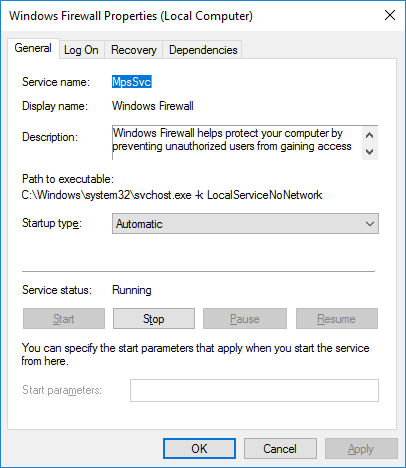Image resolution: width=406 pixels, height=468 pixels.
Task: Click the description scroll down arrow
Action: [x=369, y=152]
